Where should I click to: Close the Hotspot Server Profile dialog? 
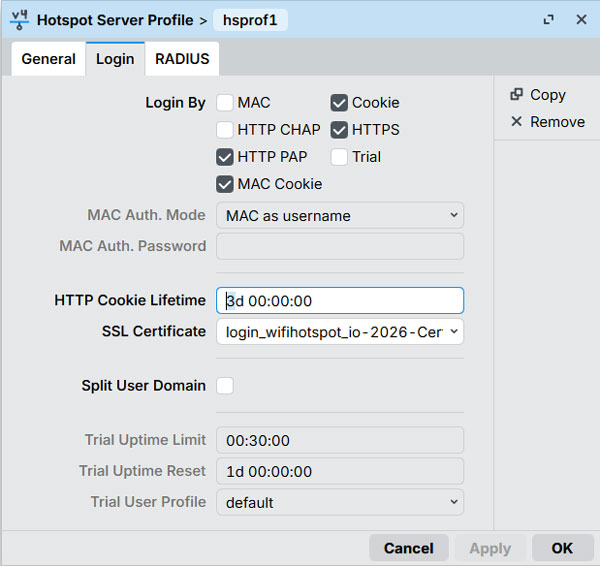[x=581, y=19]
